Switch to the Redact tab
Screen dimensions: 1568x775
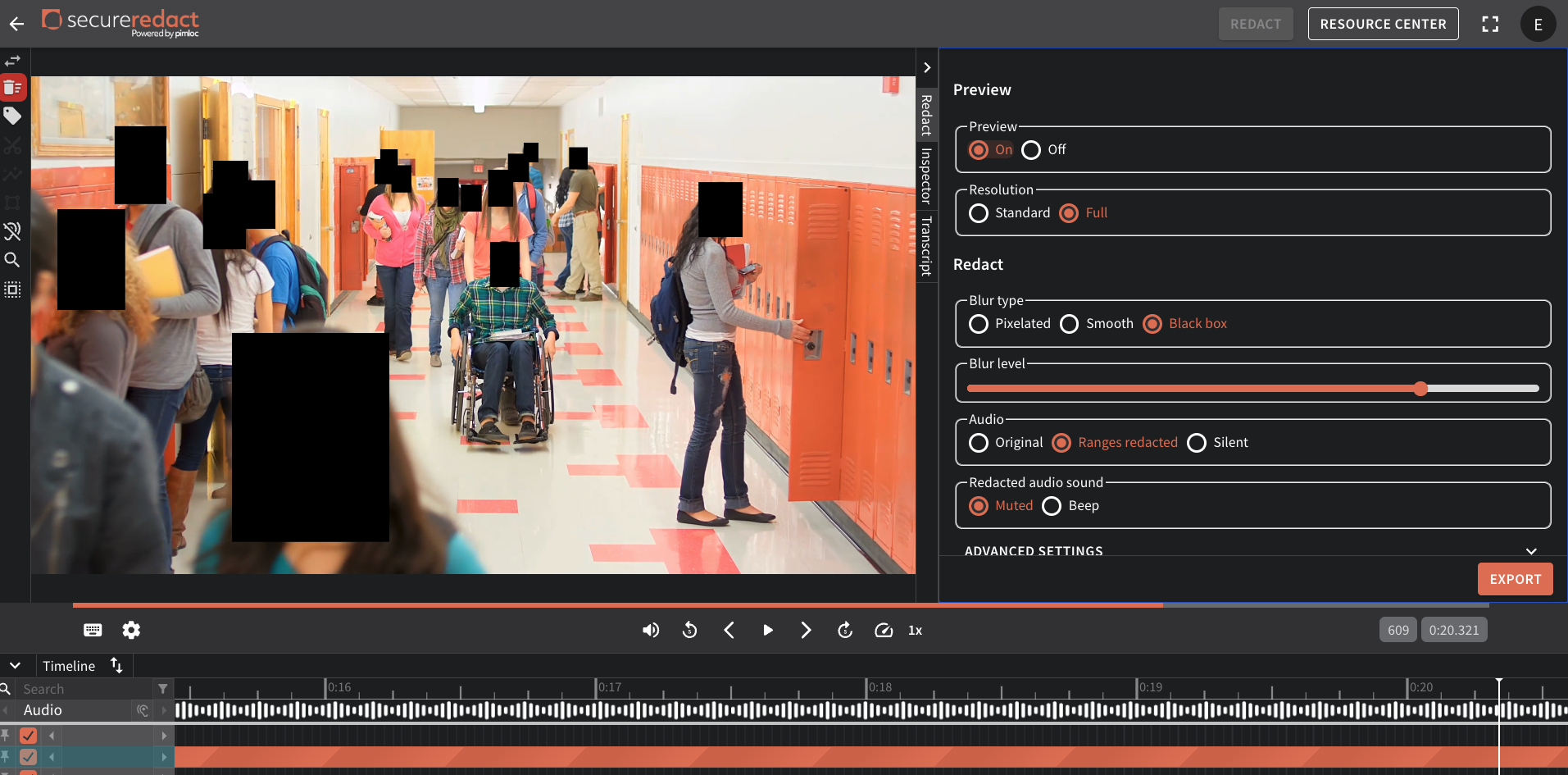tap(926, 116)
